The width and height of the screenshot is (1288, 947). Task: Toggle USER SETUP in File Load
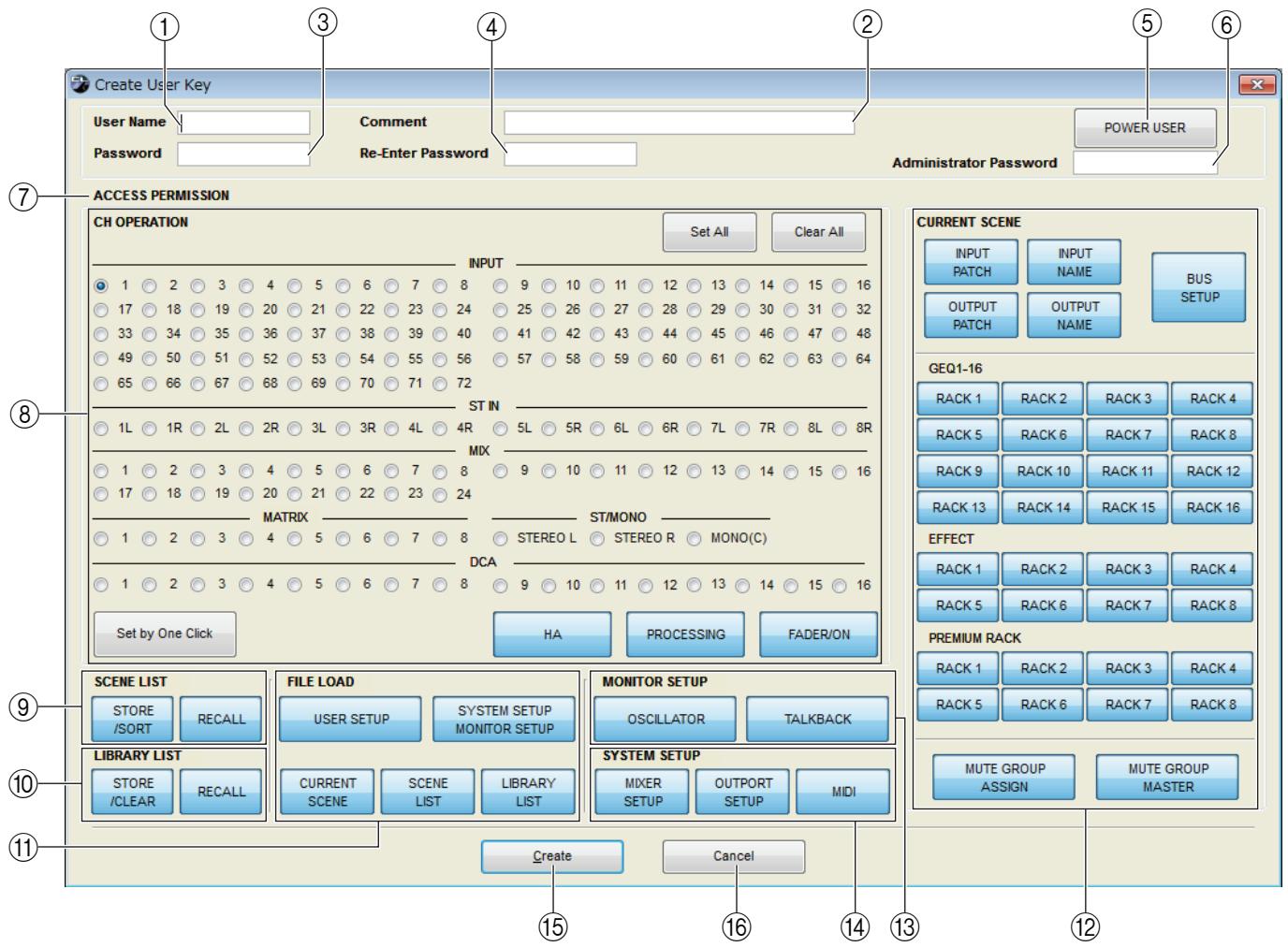coord(351,720)
